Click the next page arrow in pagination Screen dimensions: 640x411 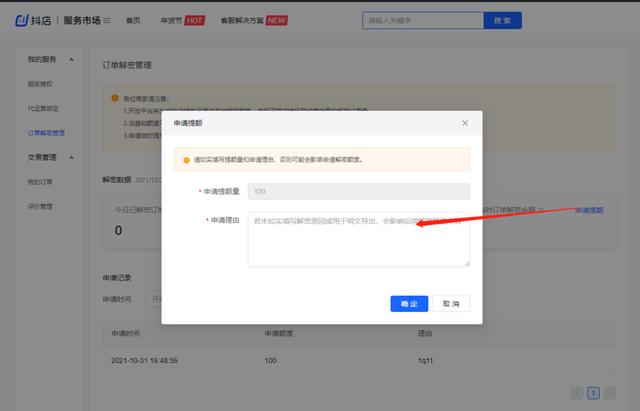611,393
